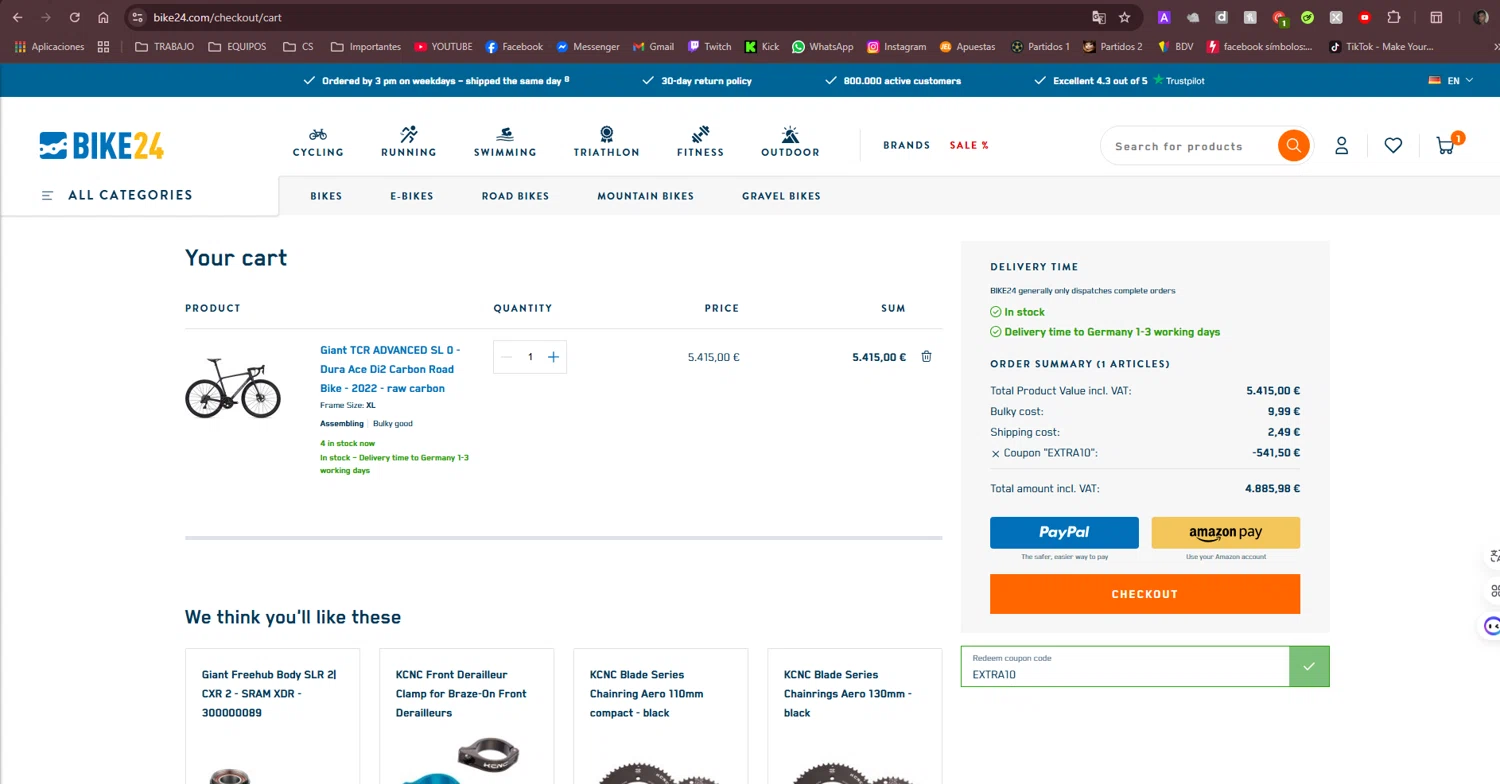Viewport: 1500px width, 784px height.
Task: Select the E-Bikes subcategory tab
Action: click(412, 196)
